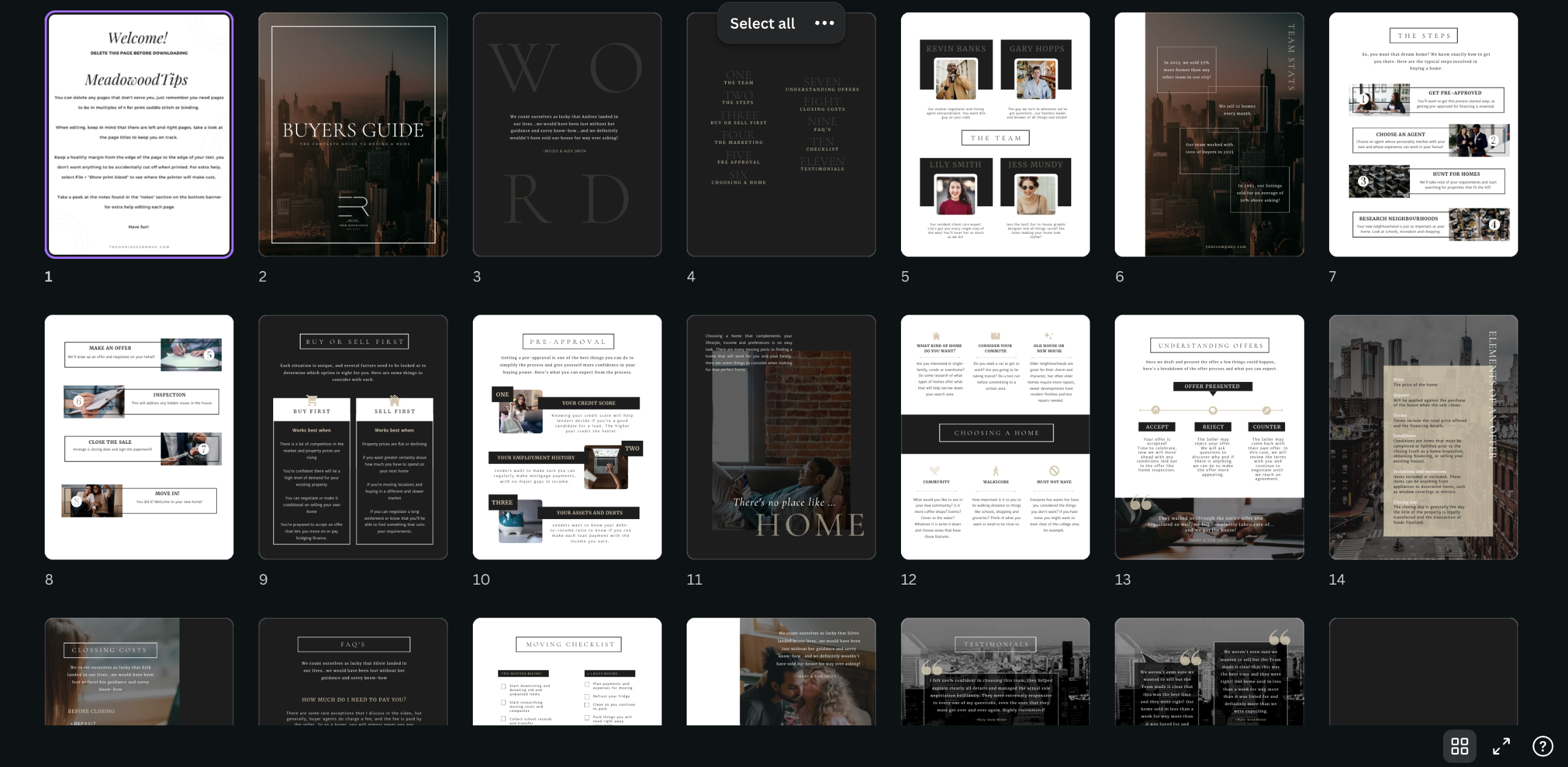Click the Team Stats page thumbnail
Image resolution: width=1568 pixels, height=767 pixels.
pos(1209,135)
